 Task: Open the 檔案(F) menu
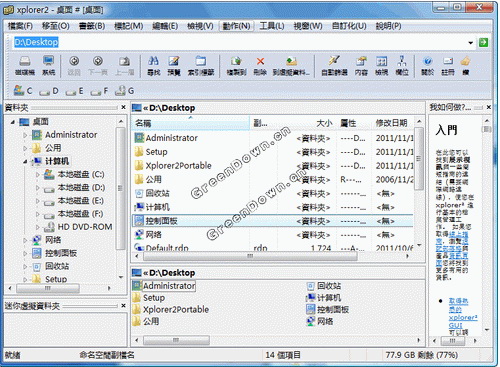20,26
